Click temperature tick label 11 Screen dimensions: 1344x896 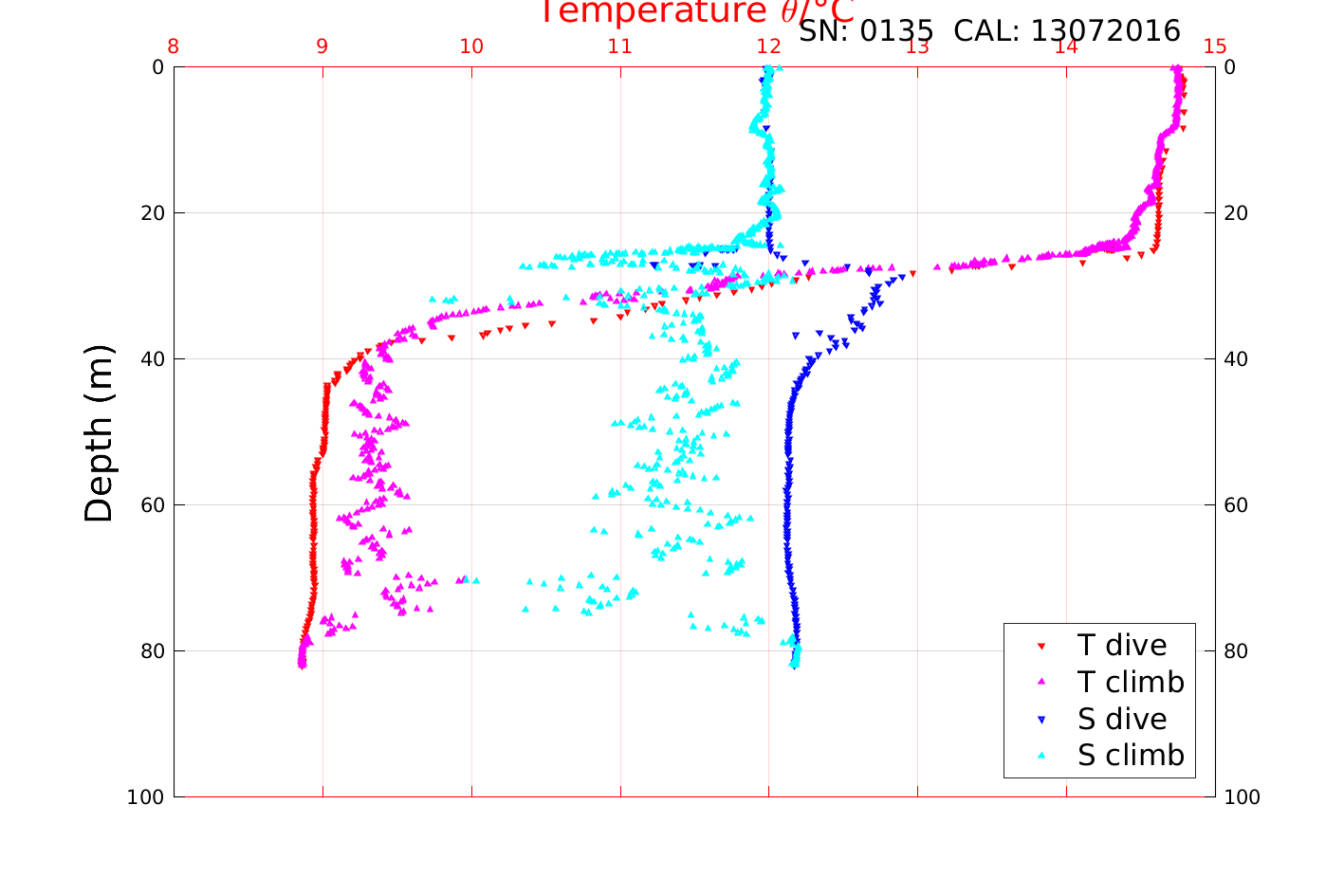coord(619,47)
